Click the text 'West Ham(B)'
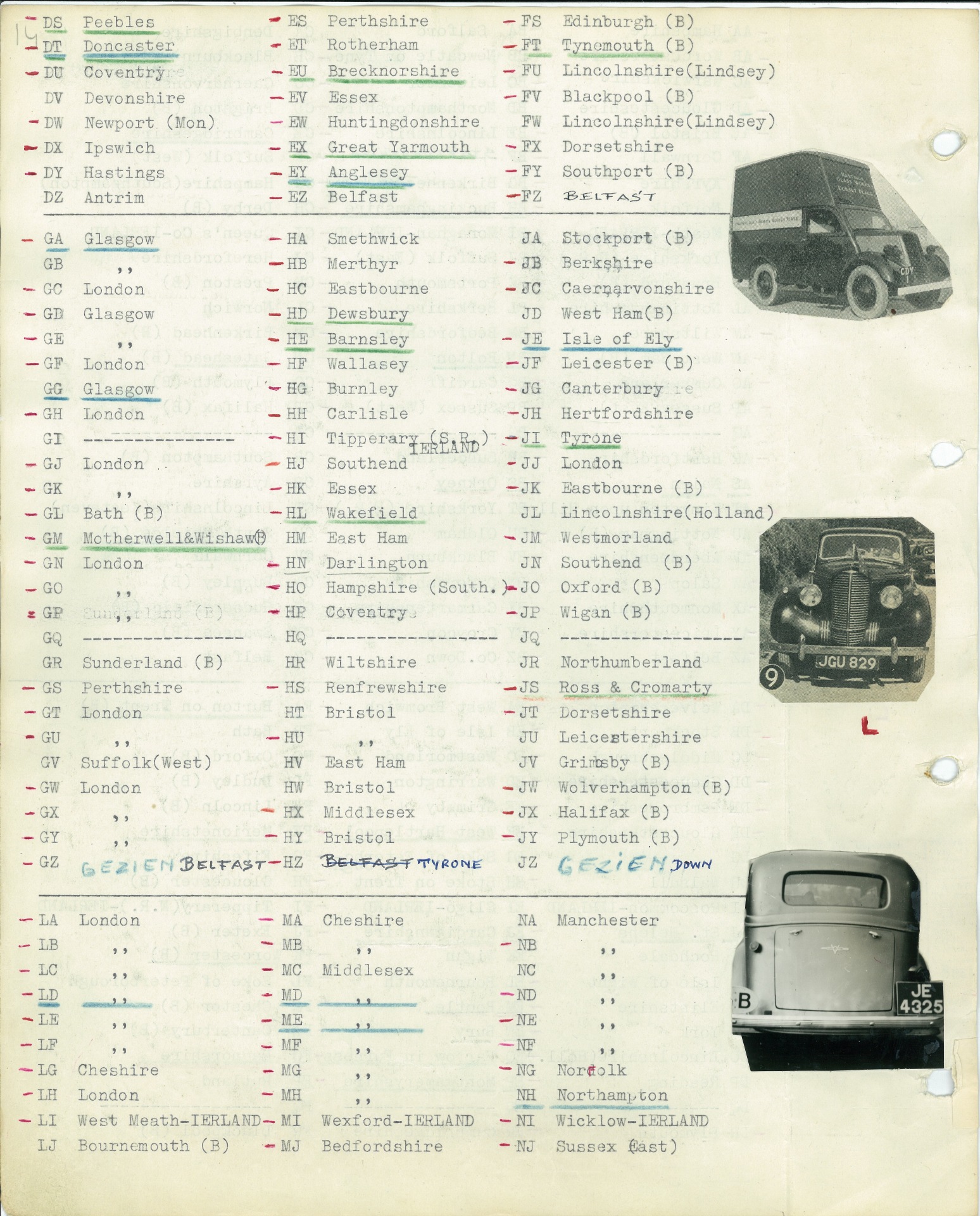The width and height of the screenshot is (980, 1216). coord(617,313)
